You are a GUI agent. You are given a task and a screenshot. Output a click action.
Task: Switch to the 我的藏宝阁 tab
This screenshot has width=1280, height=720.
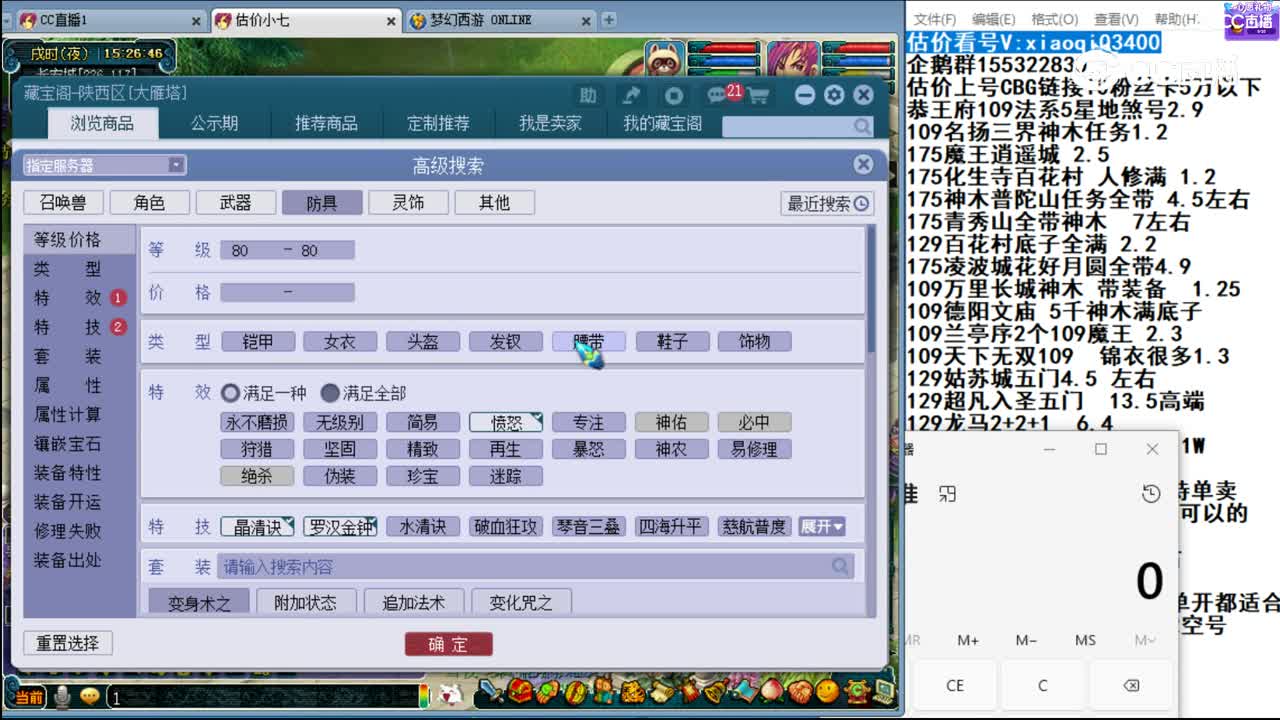point(663,123)
